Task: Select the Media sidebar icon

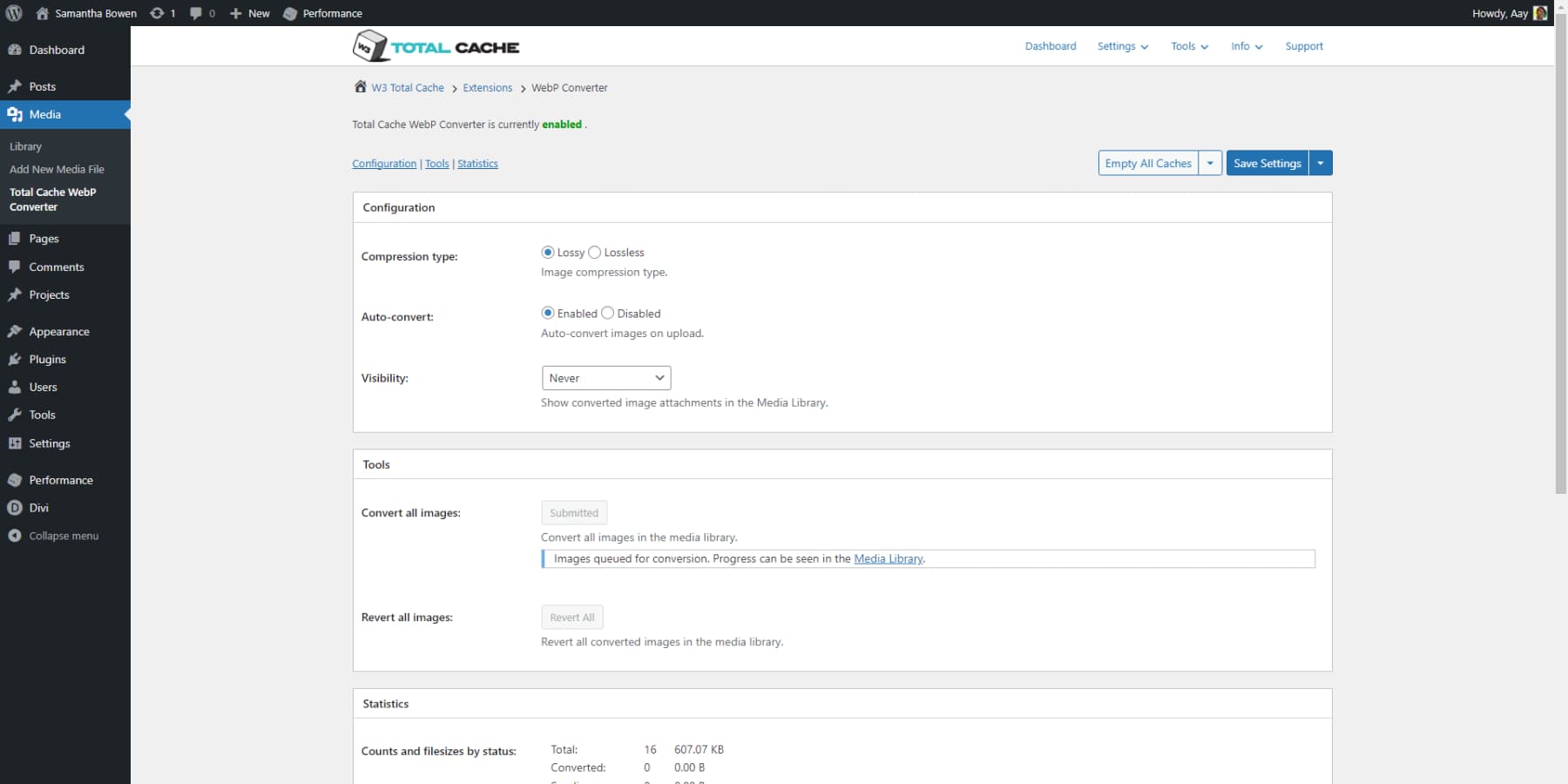Action: click(x=16, y=114)
